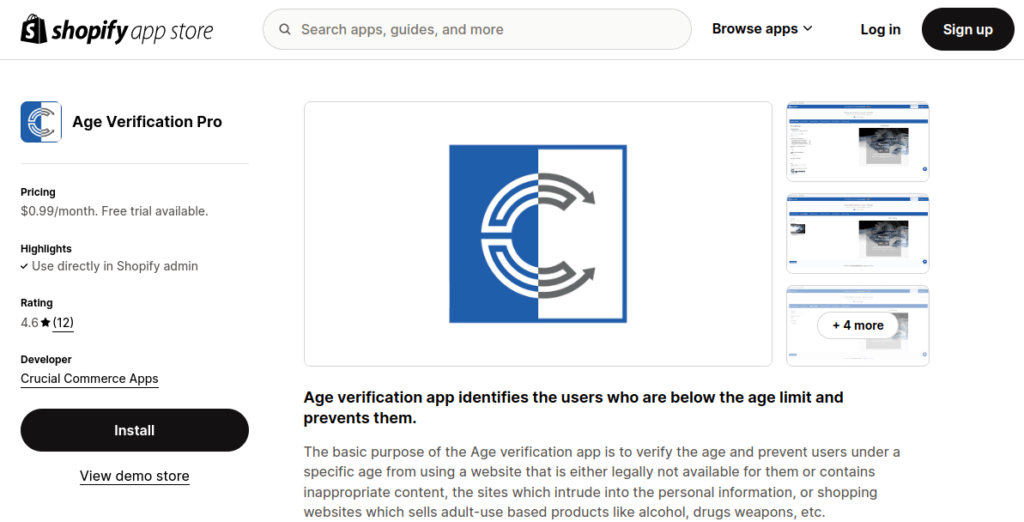Viewport: 1024px width, 522px height.
Task: Open the Log in link
Action: point(880,29)
